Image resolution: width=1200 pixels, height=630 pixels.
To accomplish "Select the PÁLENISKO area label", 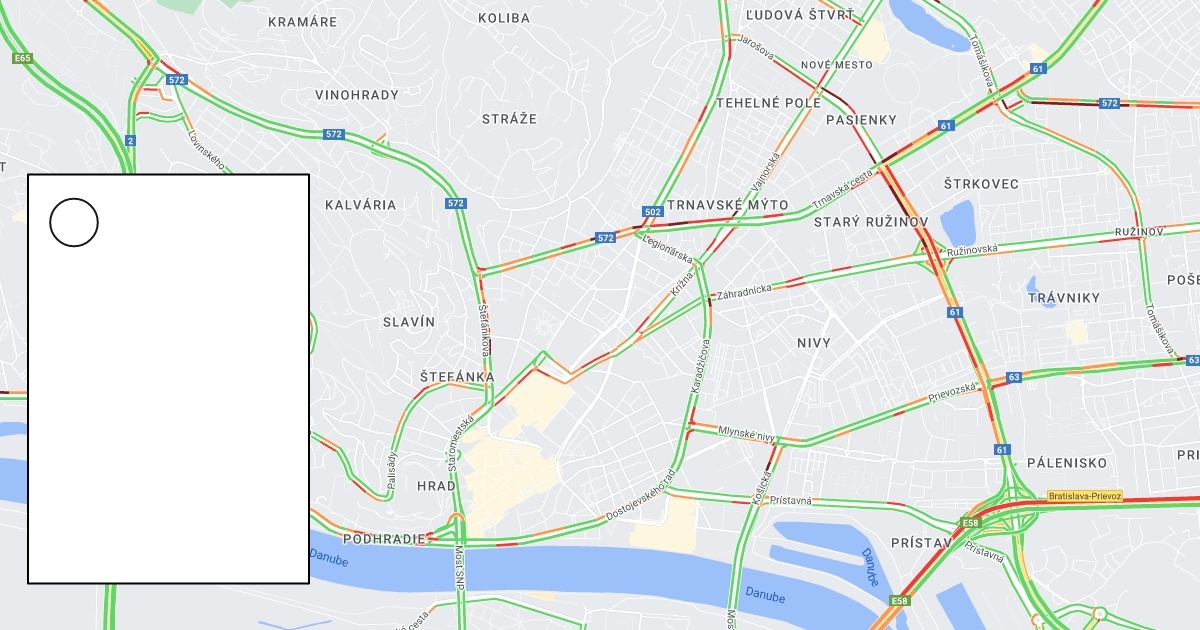I will click(x=1067, y=463).
